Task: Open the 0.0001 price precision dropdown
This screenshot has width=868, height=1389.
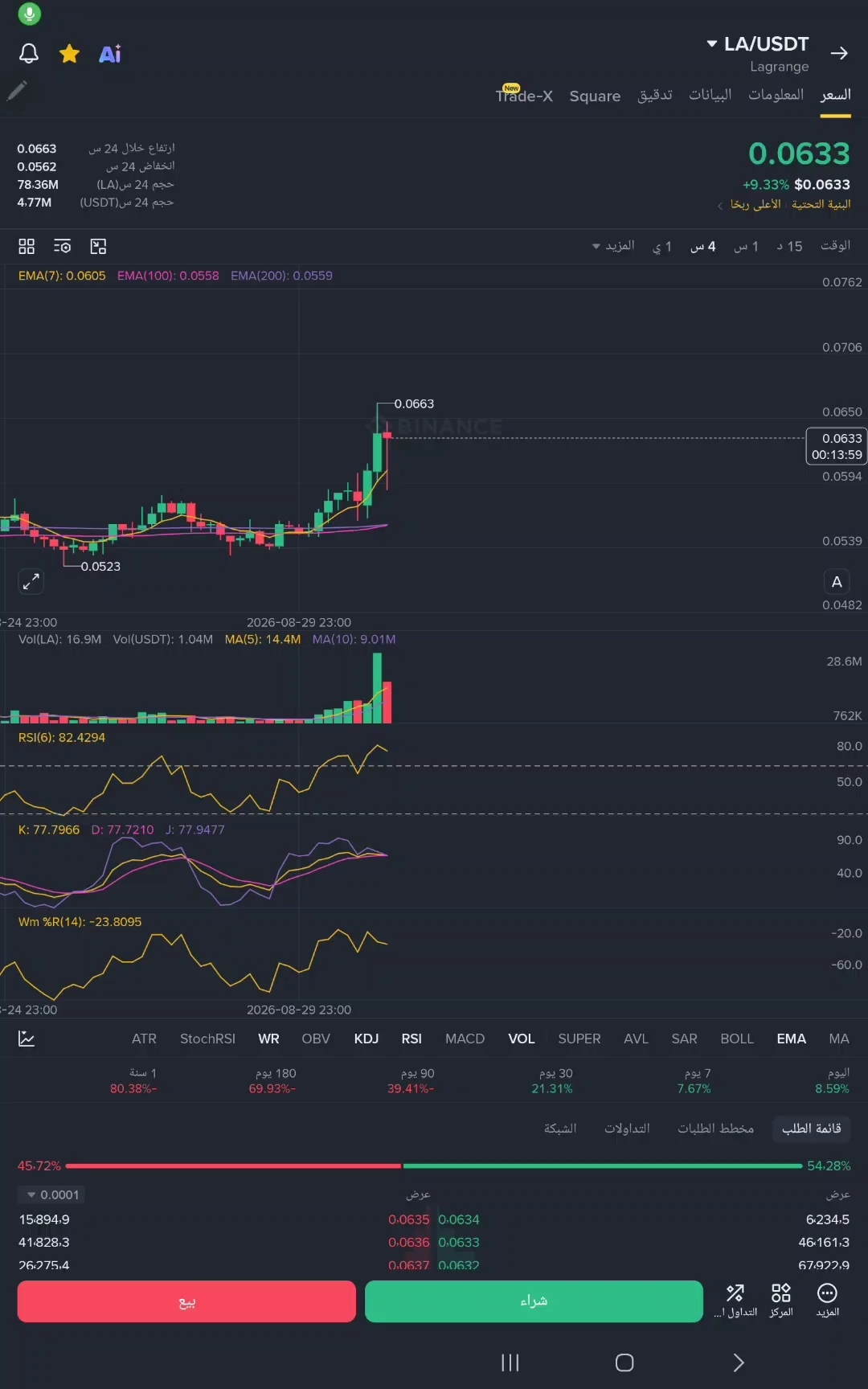Action: (52, 1194)
